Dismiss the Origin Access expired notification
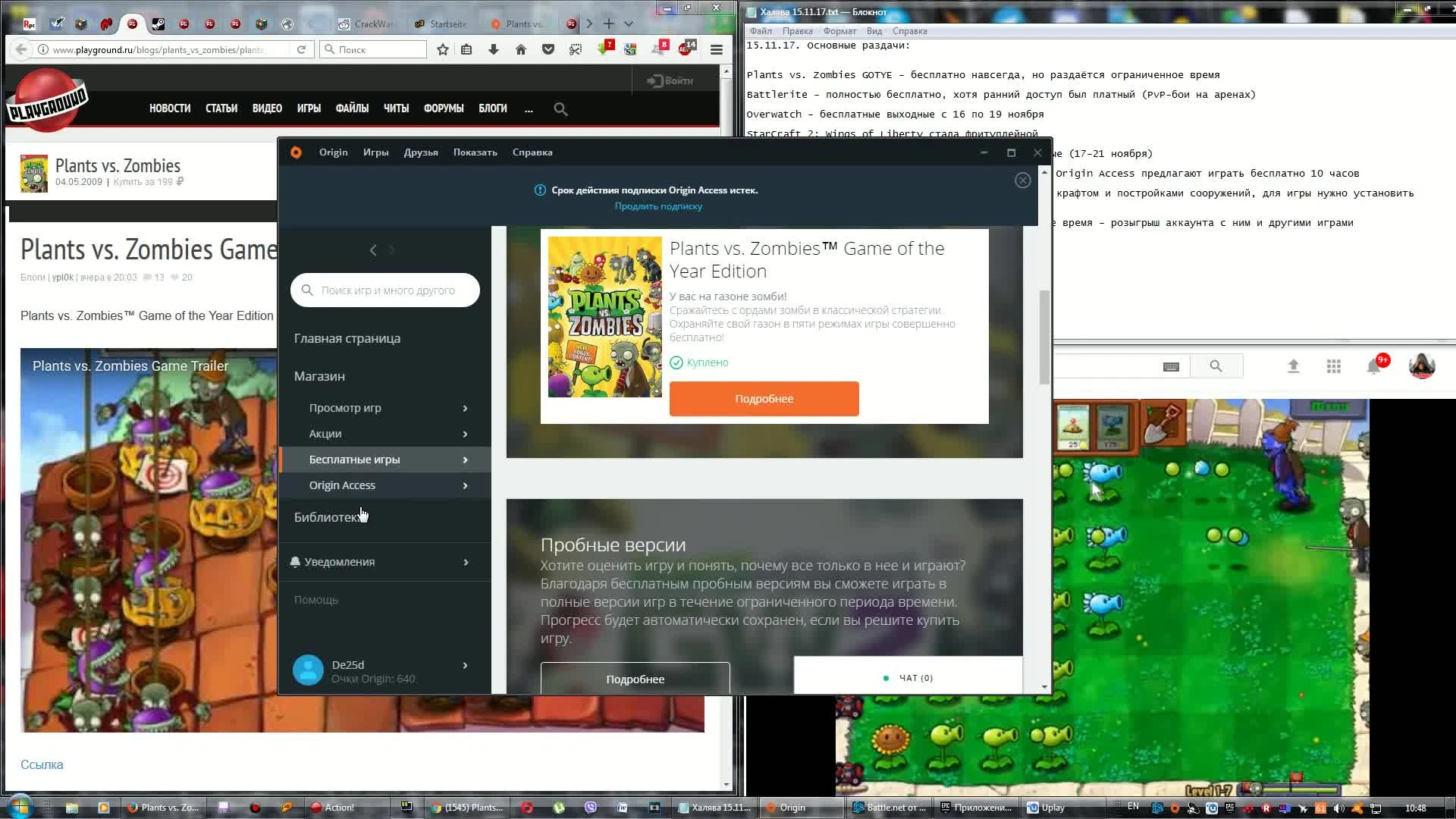The height and width of the screenshot is (819, 1456). (x=1022, y=180)
